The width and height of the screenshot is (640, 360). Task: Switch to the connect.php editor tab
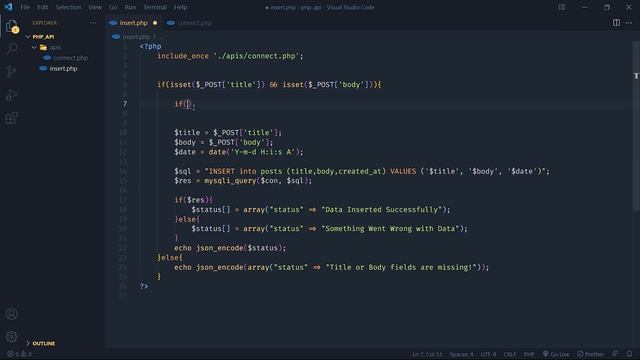point(194,23)
